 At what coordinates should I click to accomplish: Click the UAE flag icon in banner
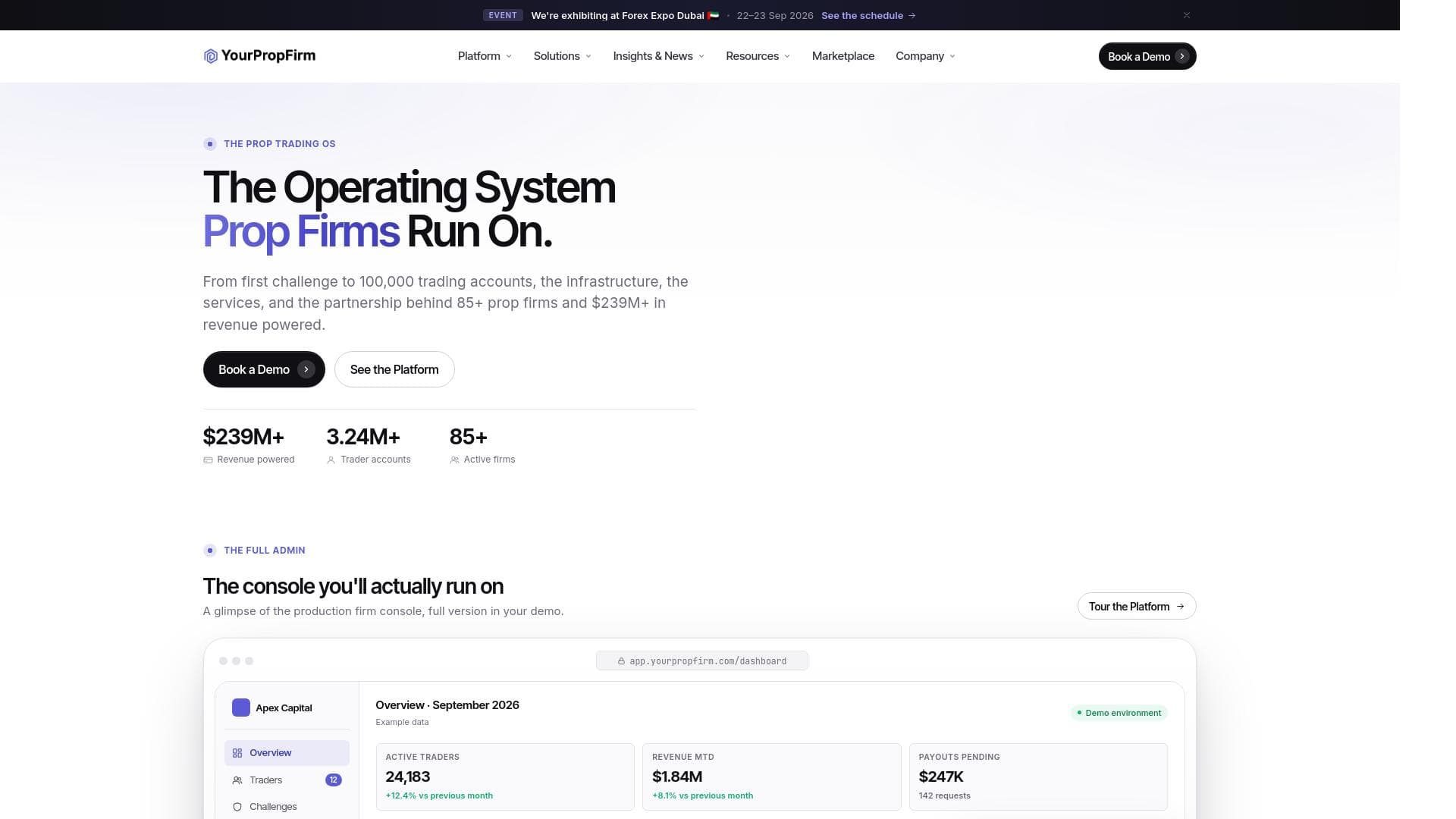tap(713, 15)
